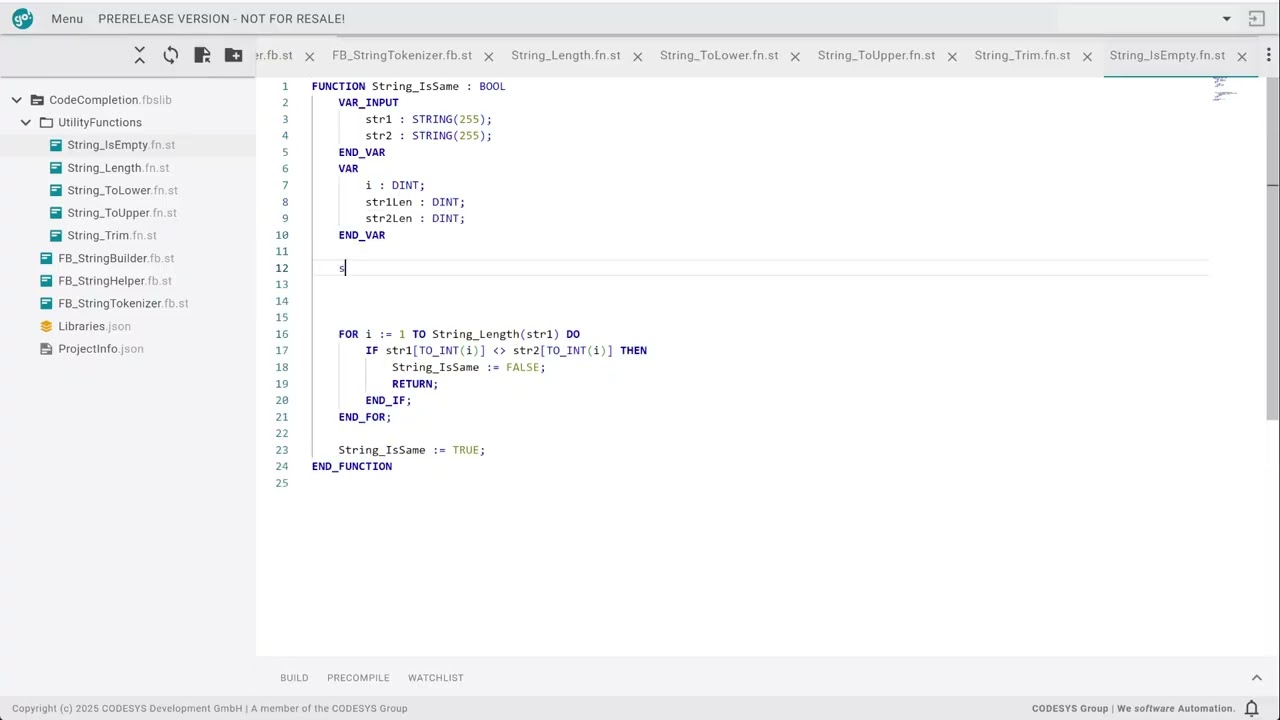Click the FOR loop statement on line 16
This screenshot has width=1280, height=720.
point(459,334)
